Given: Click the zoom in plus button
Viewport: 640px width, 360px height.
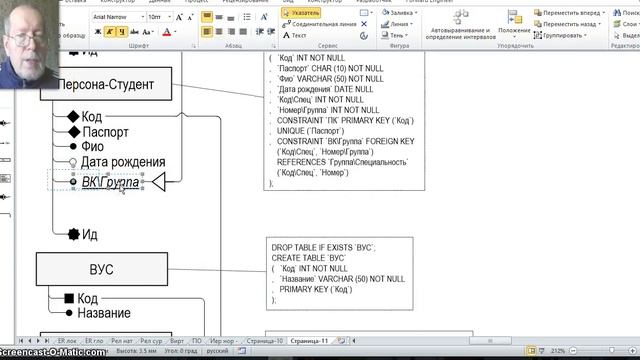Looking at the screenshot, I should (x=632, y=350).
